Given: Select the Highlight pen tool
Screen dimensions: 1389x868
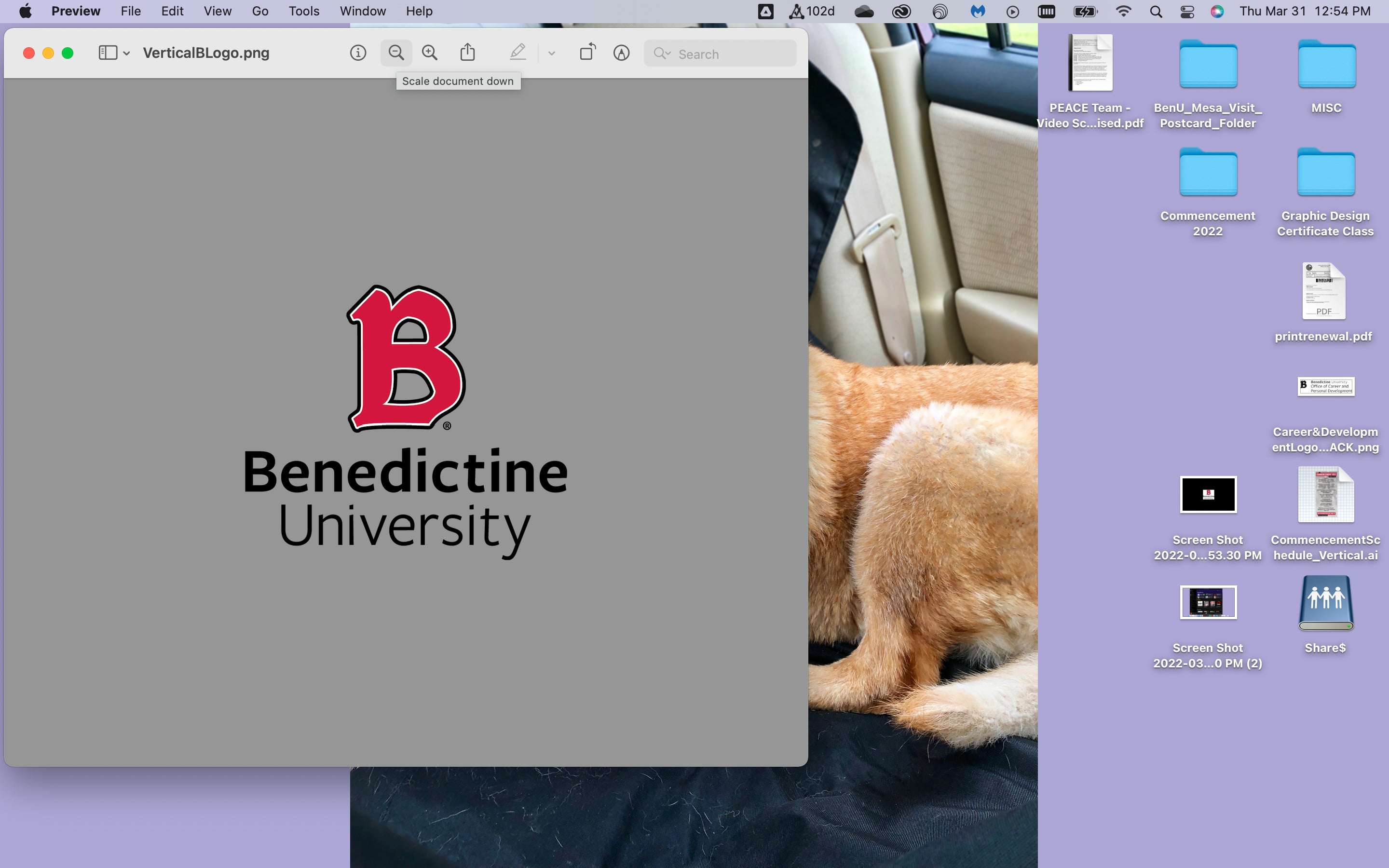Looking at the screenshot, I should click(517, 53).
